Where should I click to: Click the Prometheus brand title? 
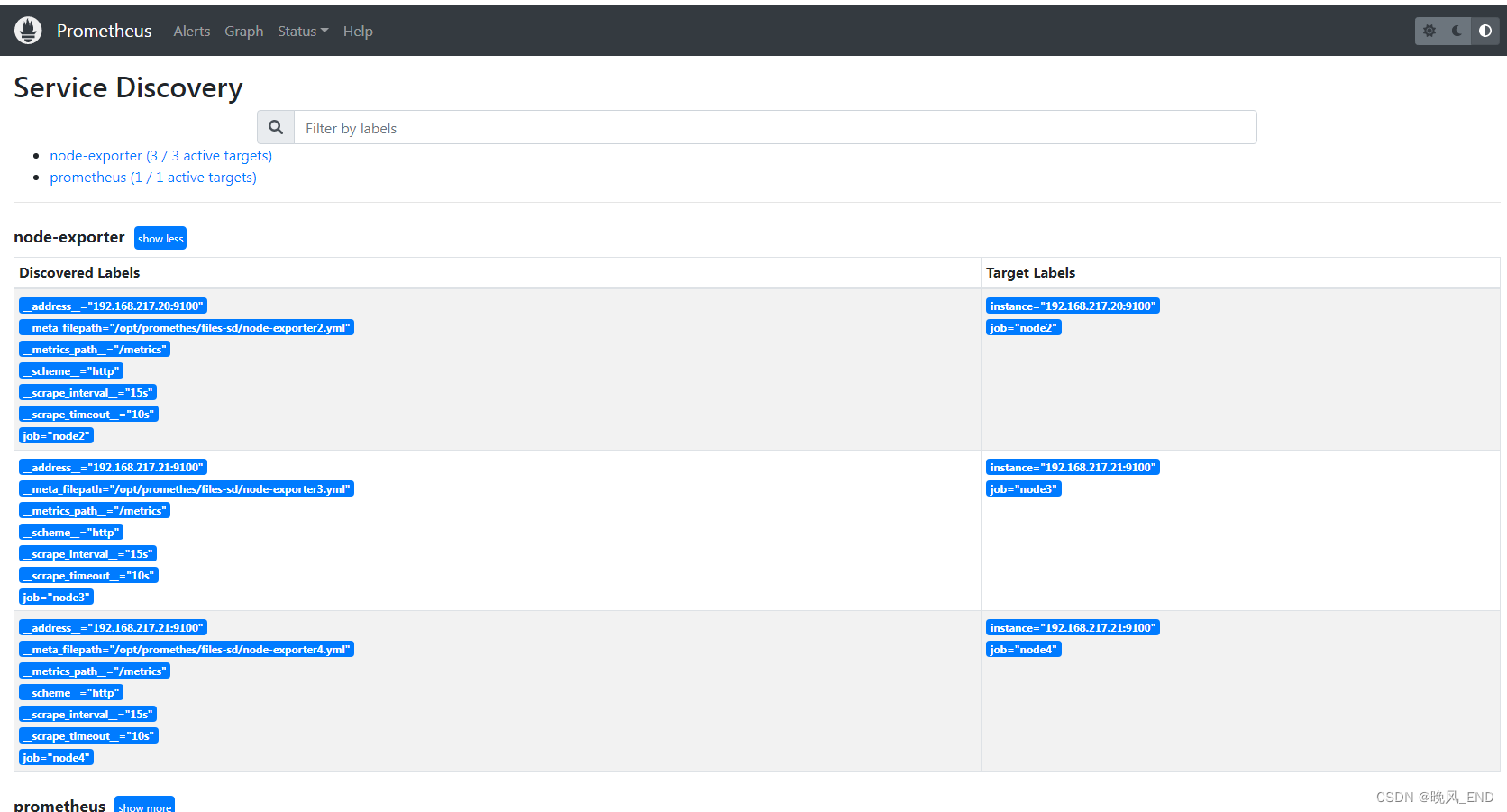pos(105,31)
